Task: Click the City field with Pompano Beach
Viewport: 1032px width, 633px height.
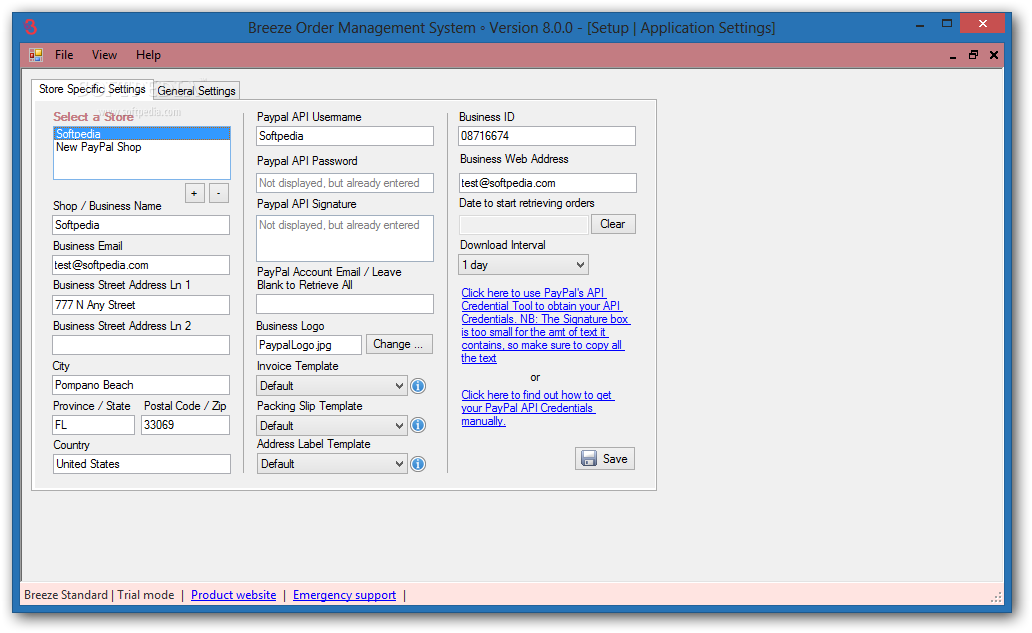Action: click(141, 385)
